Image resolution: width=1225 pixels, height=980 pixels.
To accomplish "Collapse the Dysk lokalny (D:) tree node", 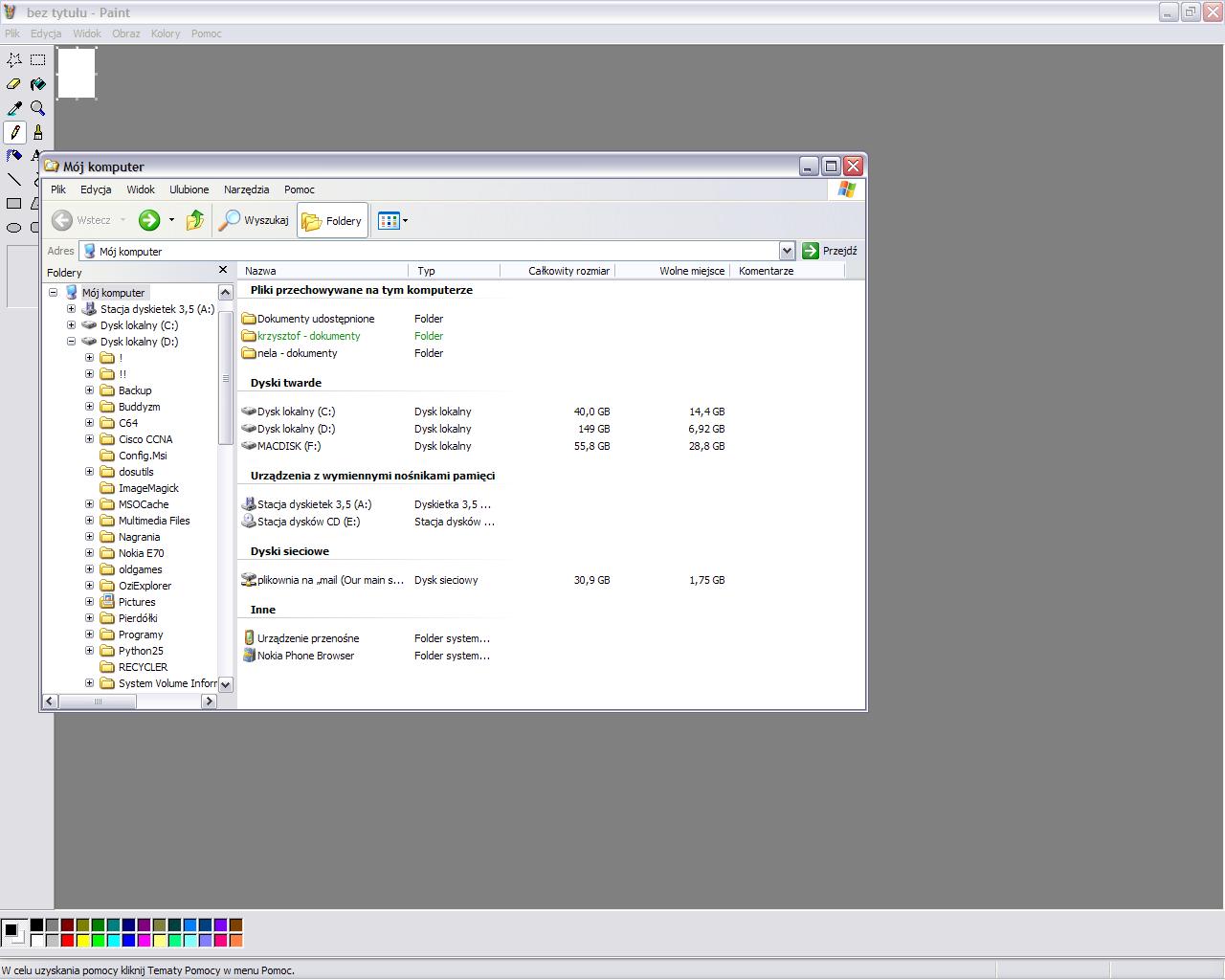I will click(x=71, y=342).
